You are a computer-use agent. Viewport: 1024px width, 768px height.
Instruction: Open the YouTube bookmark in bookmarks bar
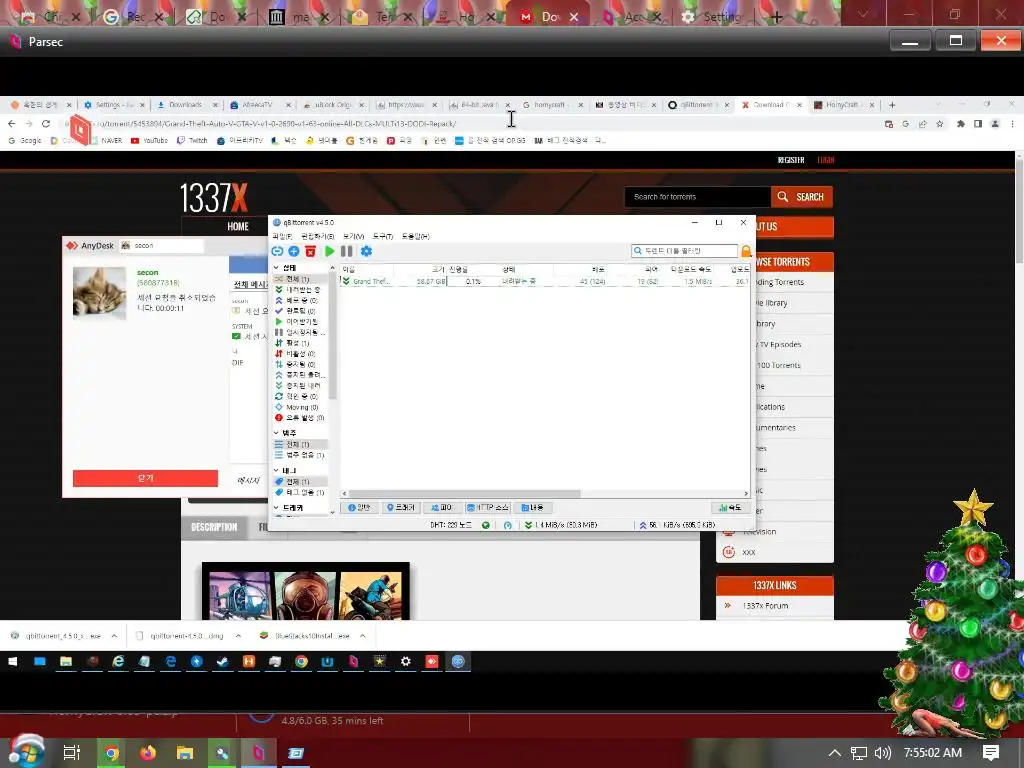click(149, 140)
